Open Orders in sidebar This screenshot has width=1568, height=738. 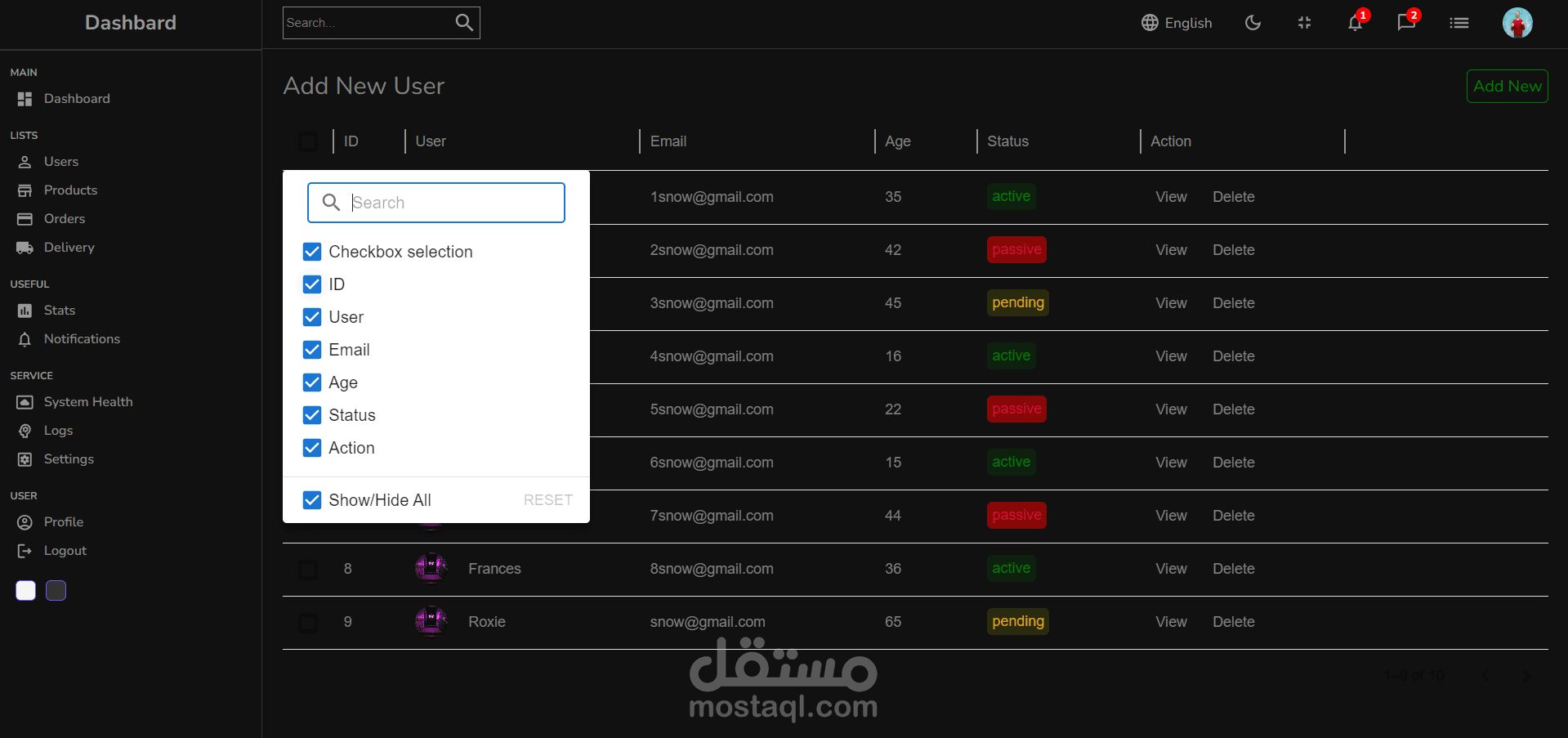pyautogui.click(x=65, y=219)
